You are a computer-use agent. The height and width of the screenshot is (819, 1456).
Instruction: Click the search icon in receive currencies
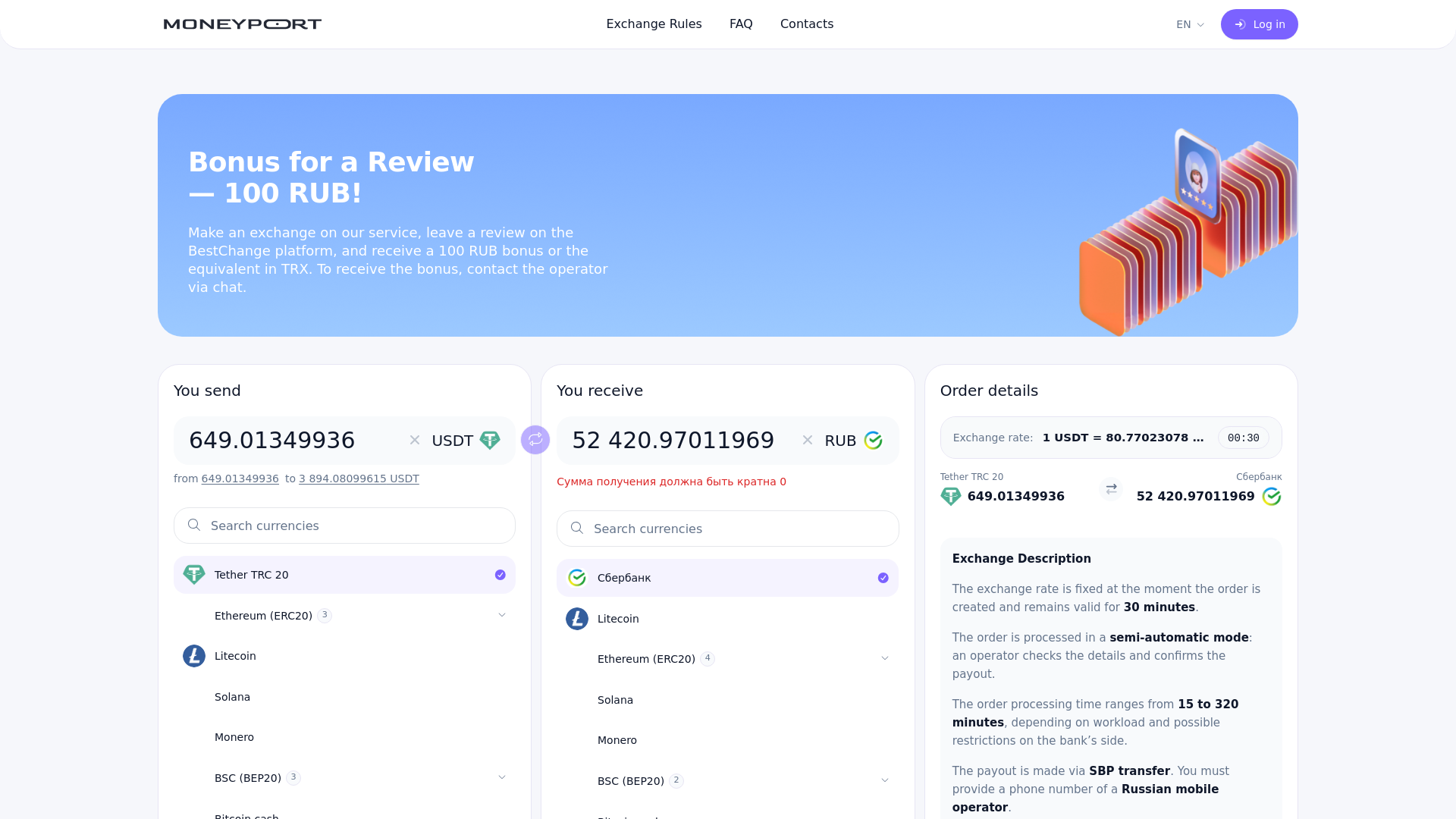pos(577,529)
